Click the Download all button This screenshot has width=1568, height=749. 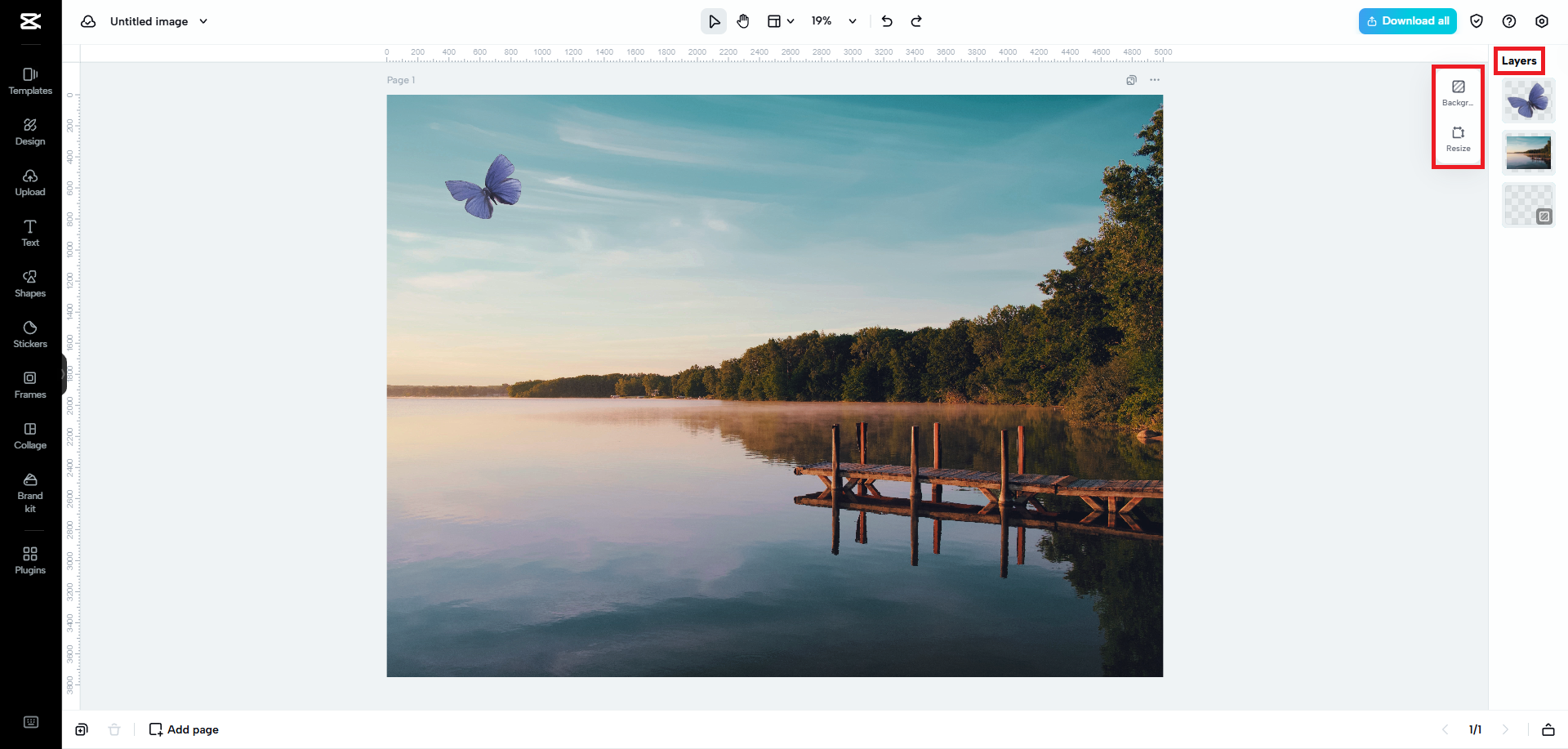[1407, 20]
